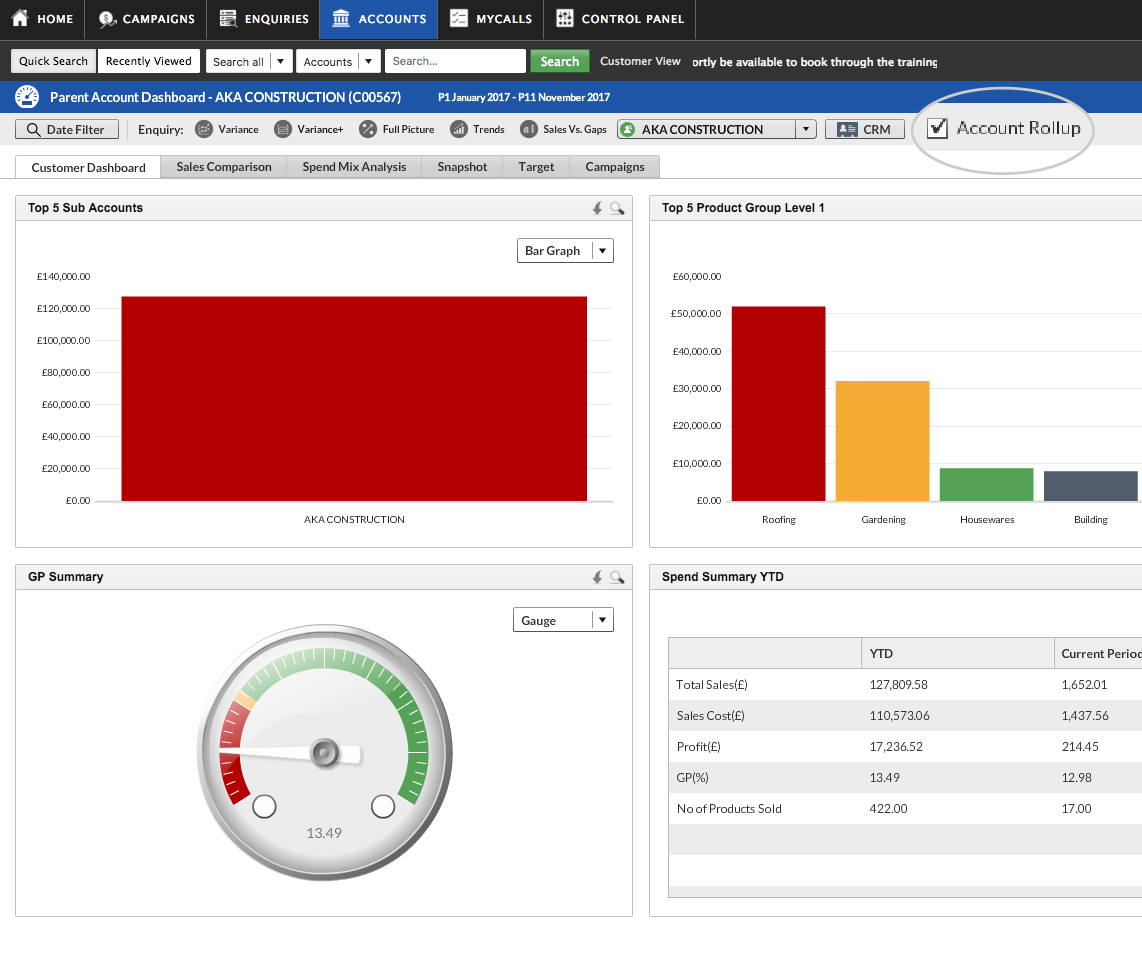Click the Total Sales YTD value 127,809.58
The image size is (1142, 975).
click(x=898, y=684)
